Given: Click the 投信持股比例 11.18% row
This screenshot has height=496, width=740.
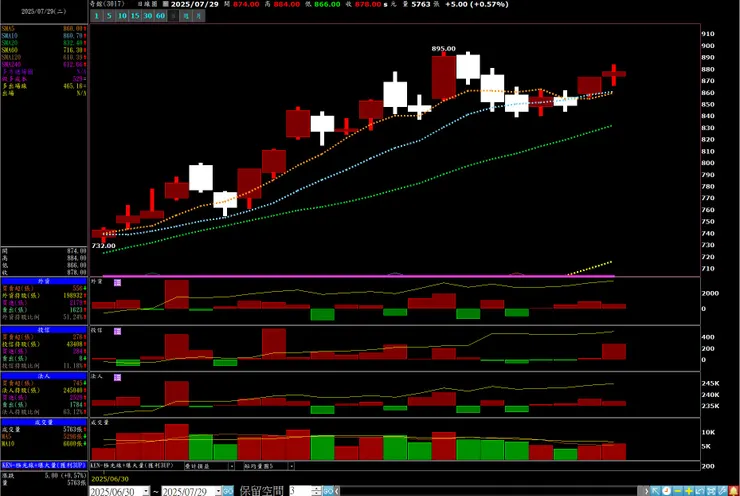Looking at the screenshot, I should 44,366.
